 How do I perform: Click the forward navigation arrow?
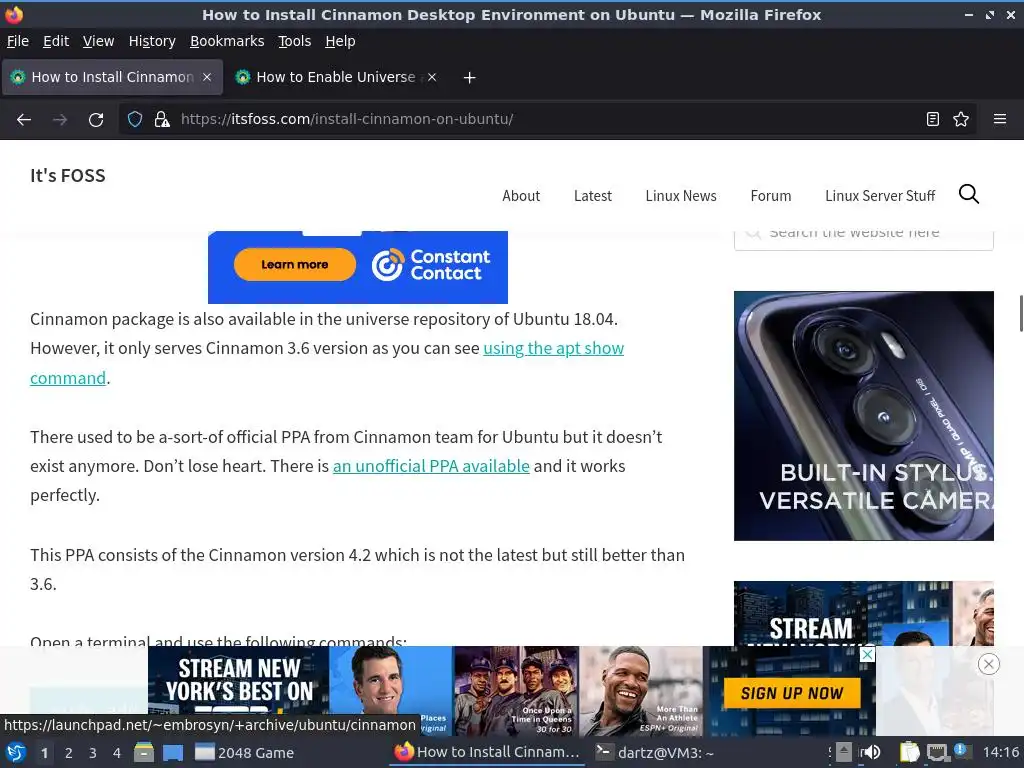[x=60, y=120]
